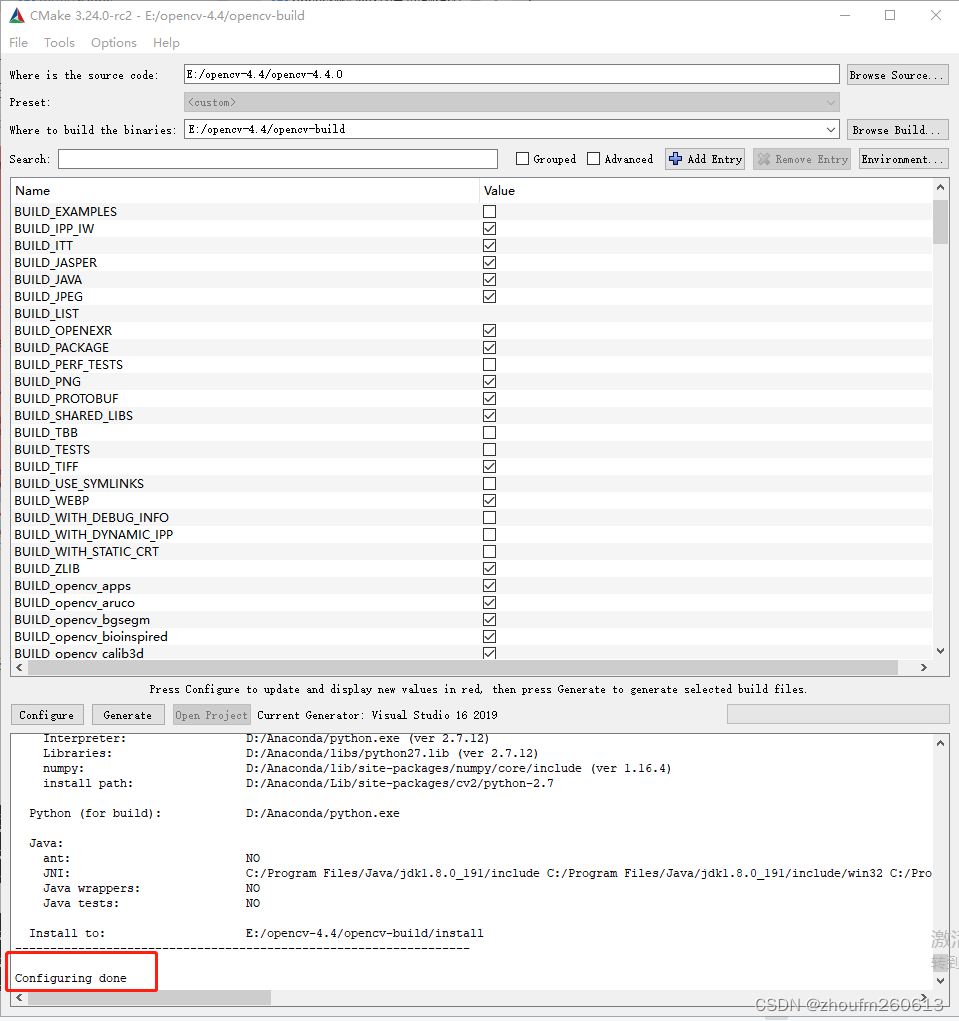This screenshot has width=959, height=1021.
Task: Open the Help menu
Action: tap(166, 42)
